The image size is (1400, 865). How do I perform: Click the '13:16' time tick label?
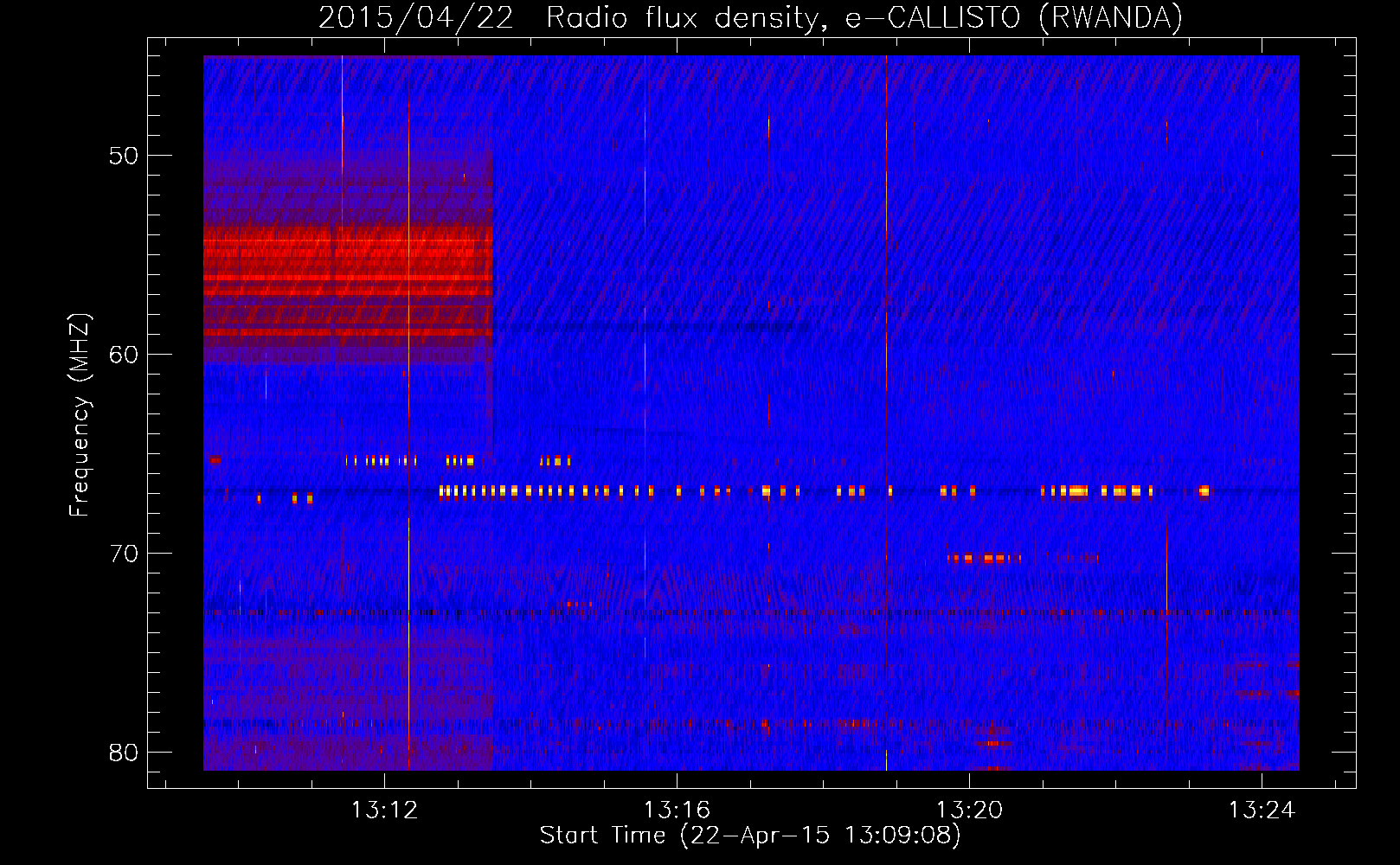[677, 810]
